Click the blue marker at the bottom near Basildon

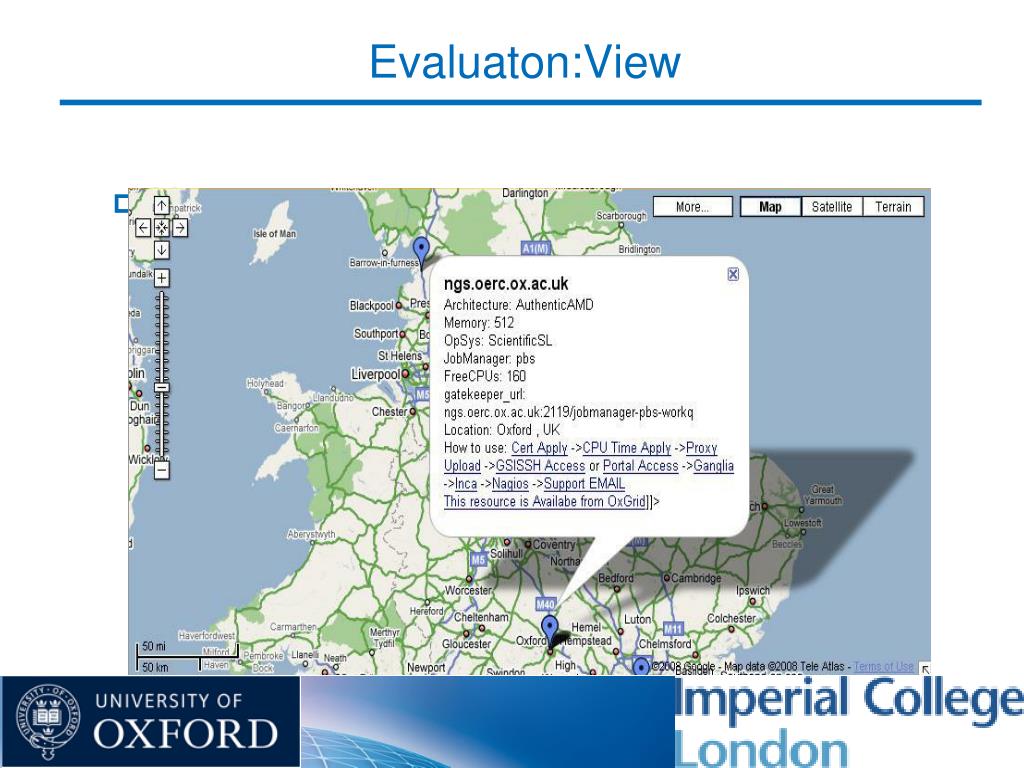[641, 667]
